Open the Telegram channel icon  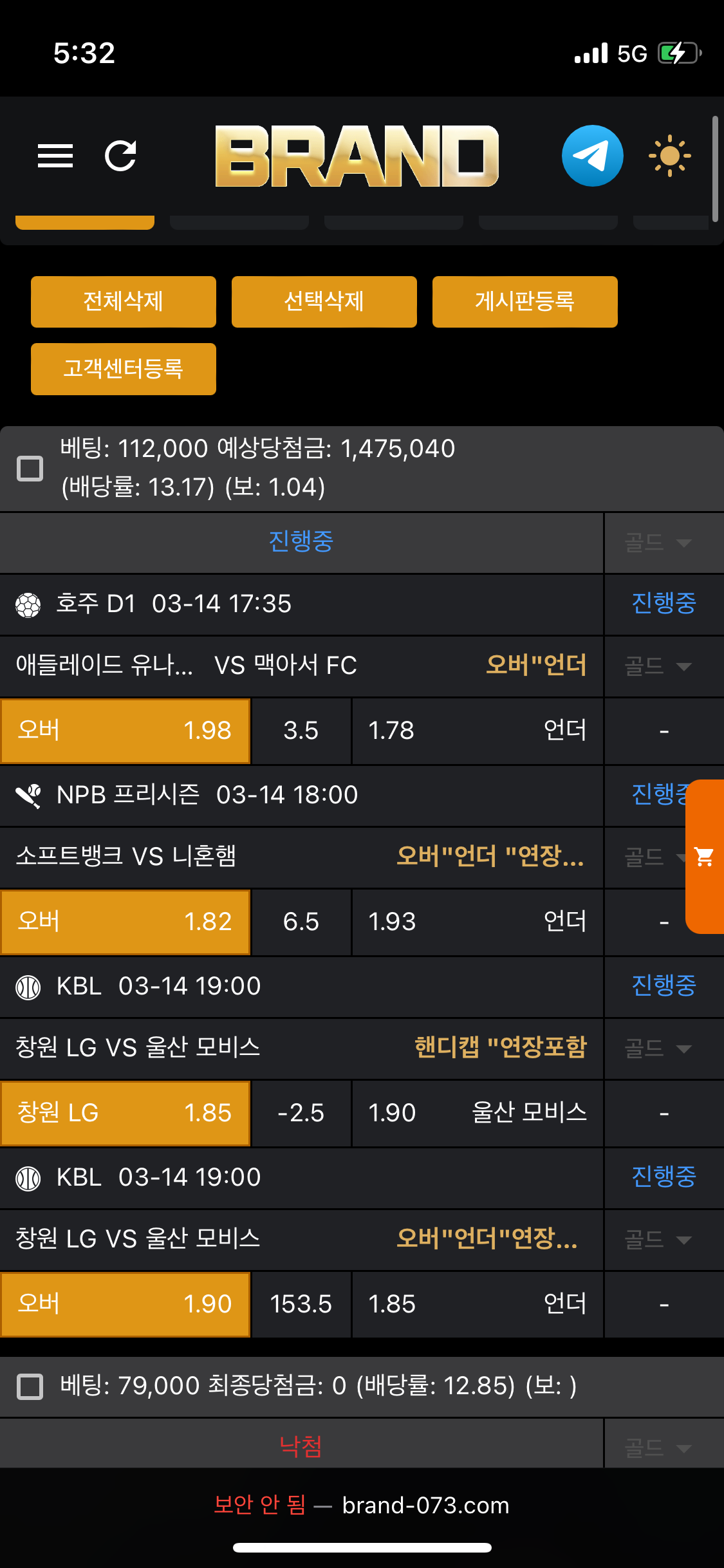point(592,156)
